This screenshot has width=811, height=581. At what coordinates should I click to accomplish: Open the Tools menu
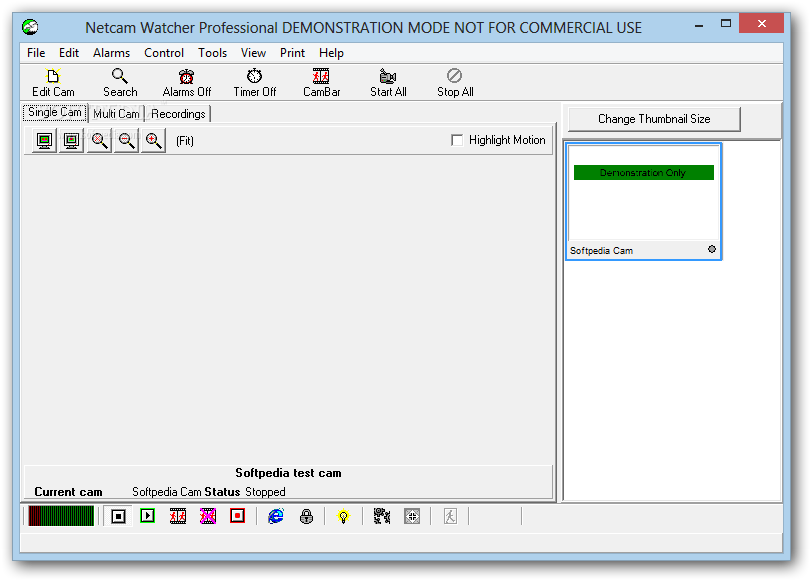[213, 53]
